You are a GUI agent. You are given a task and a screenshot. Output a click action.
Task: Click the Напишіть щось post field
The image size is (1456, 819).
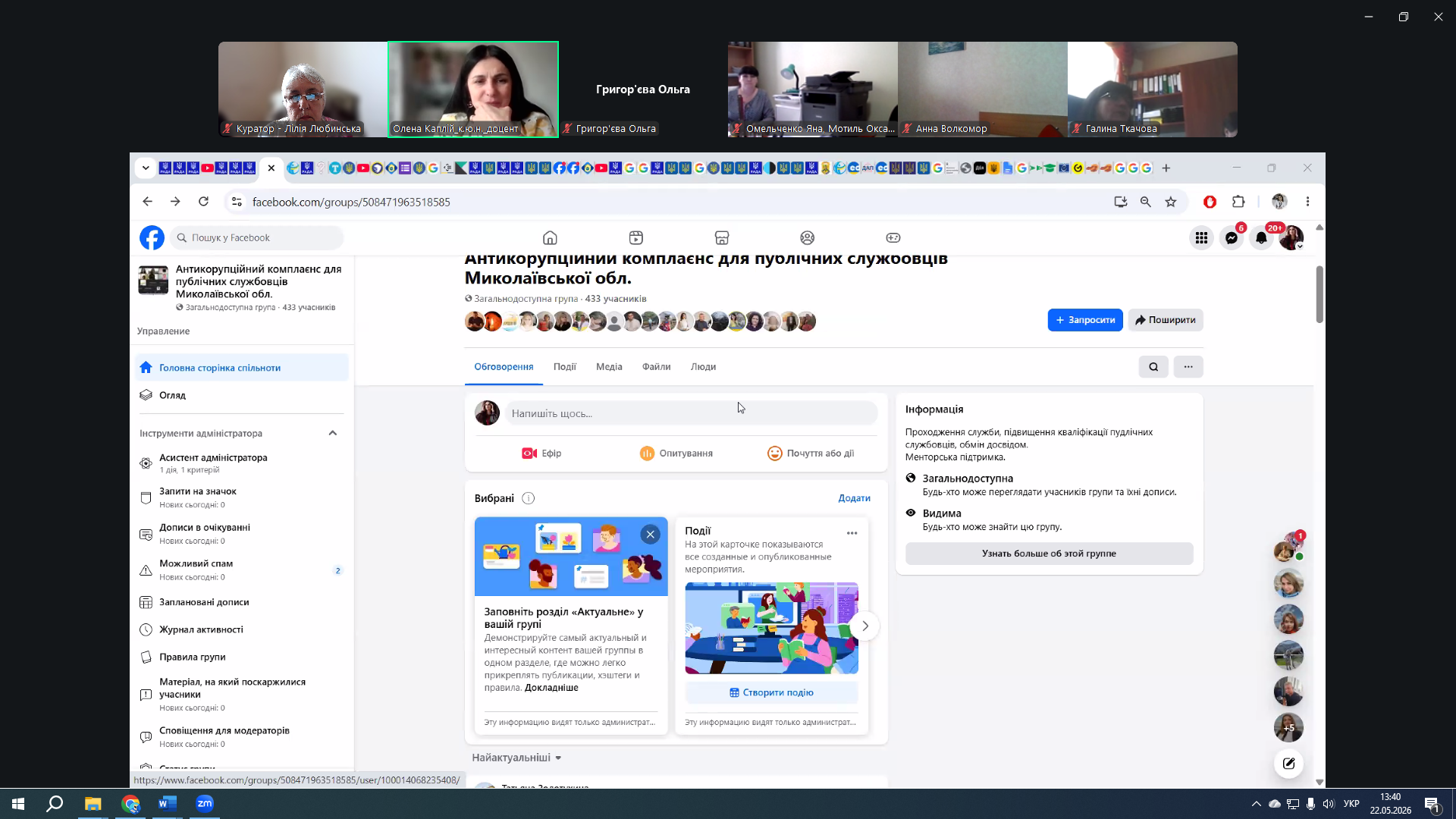click(691, 413)
